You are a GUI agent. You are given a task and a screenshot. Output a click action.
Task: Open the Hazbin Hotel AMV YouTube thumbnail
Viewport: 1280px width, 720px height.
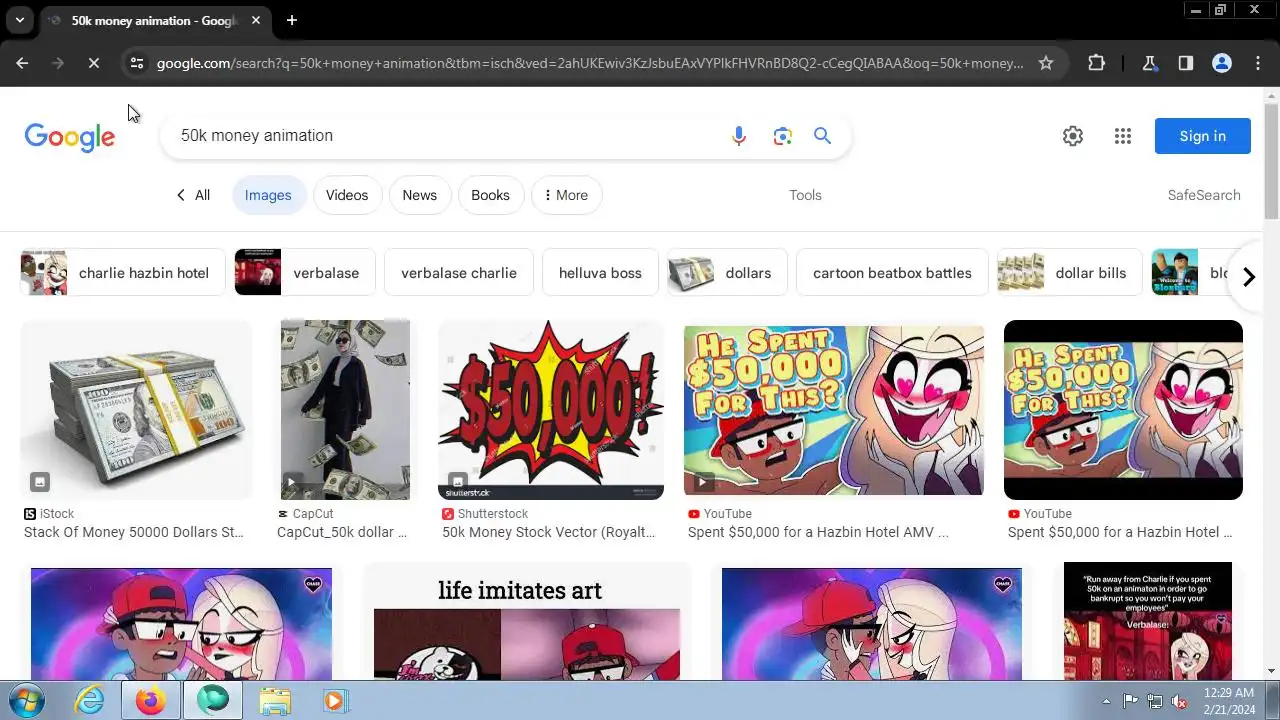(834, 410)
